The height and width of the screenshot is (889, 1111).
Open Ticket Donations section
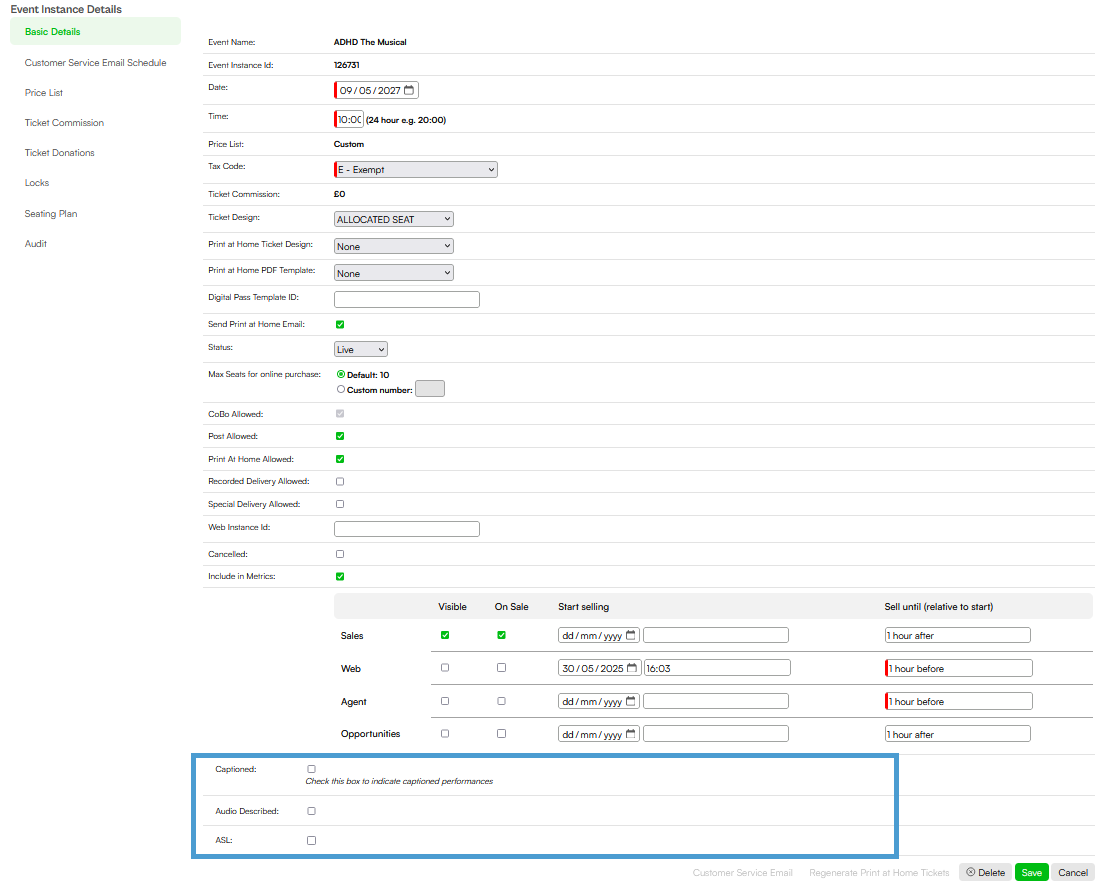coord(60,152)
